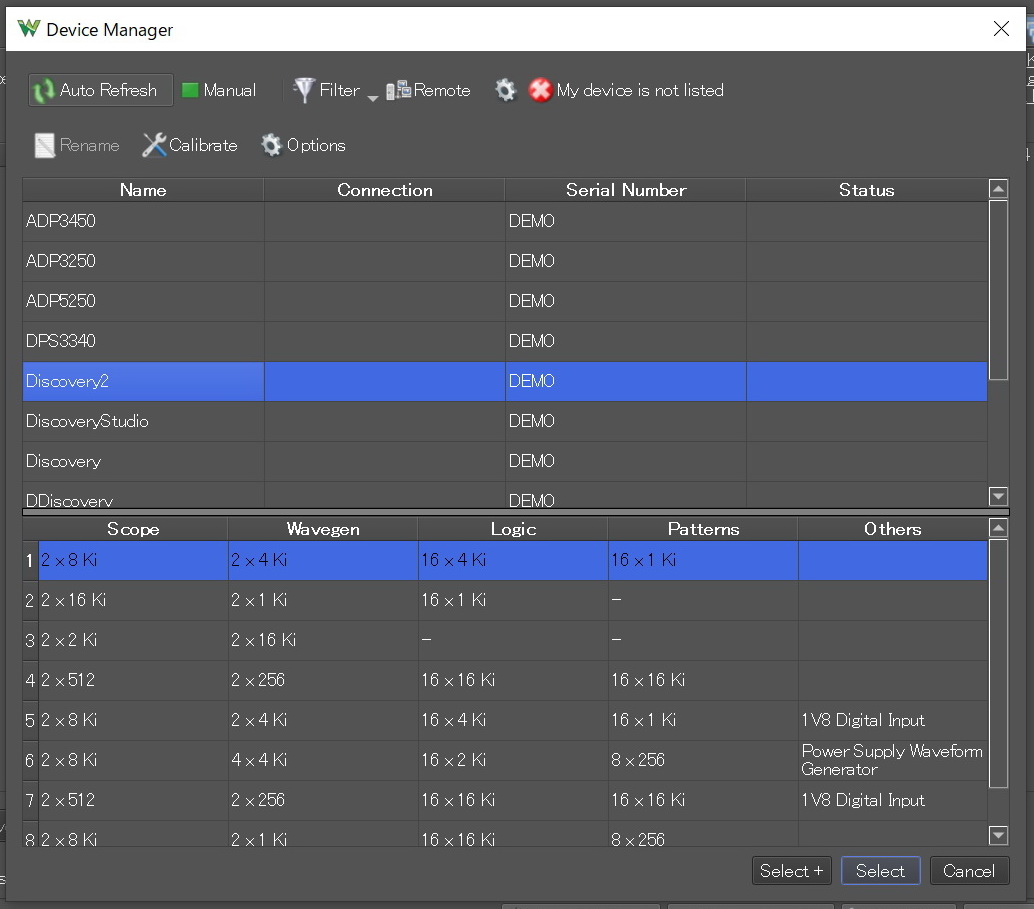Open Calibrate tool with wrench icon

pyautogui.click(x=190, y=145)
